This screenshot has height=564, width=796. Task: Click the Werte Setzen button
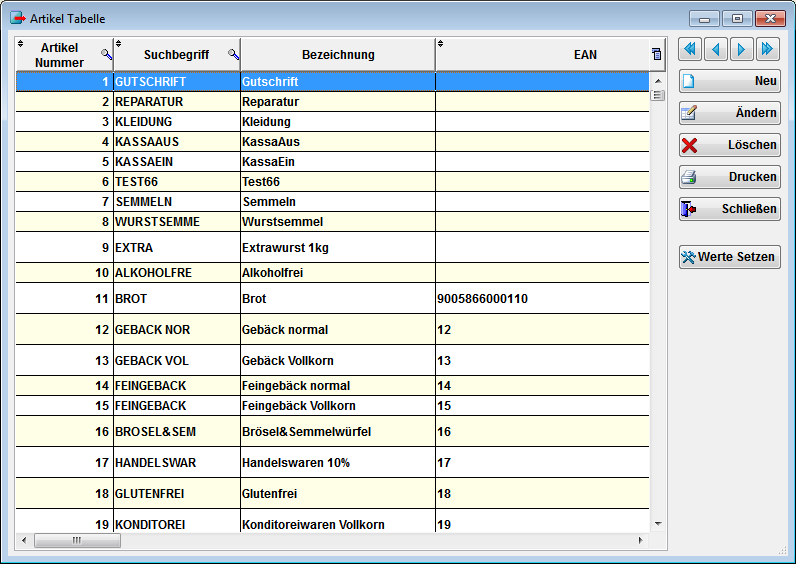pyautogui.click(x=729, y=257)
